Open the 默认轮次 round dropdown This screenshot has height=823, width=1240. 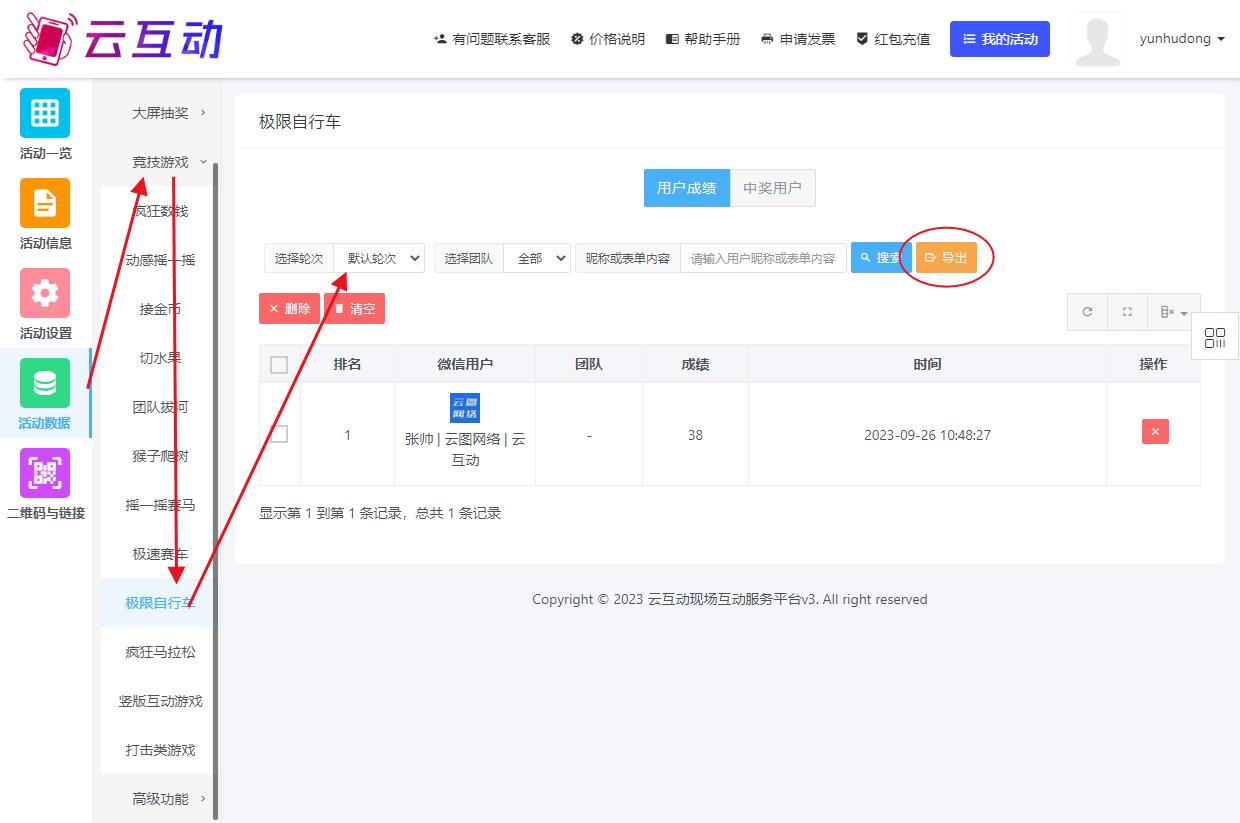379,258
